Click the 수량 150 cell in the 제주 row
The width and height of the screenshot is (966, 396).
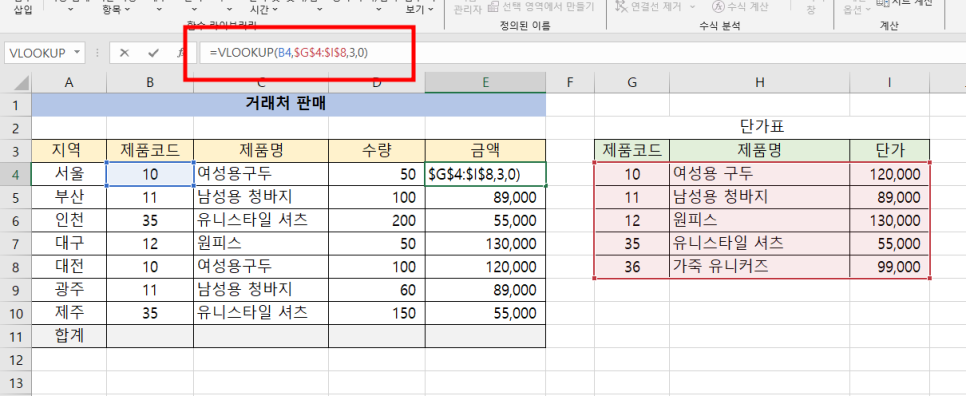(376, 313)
